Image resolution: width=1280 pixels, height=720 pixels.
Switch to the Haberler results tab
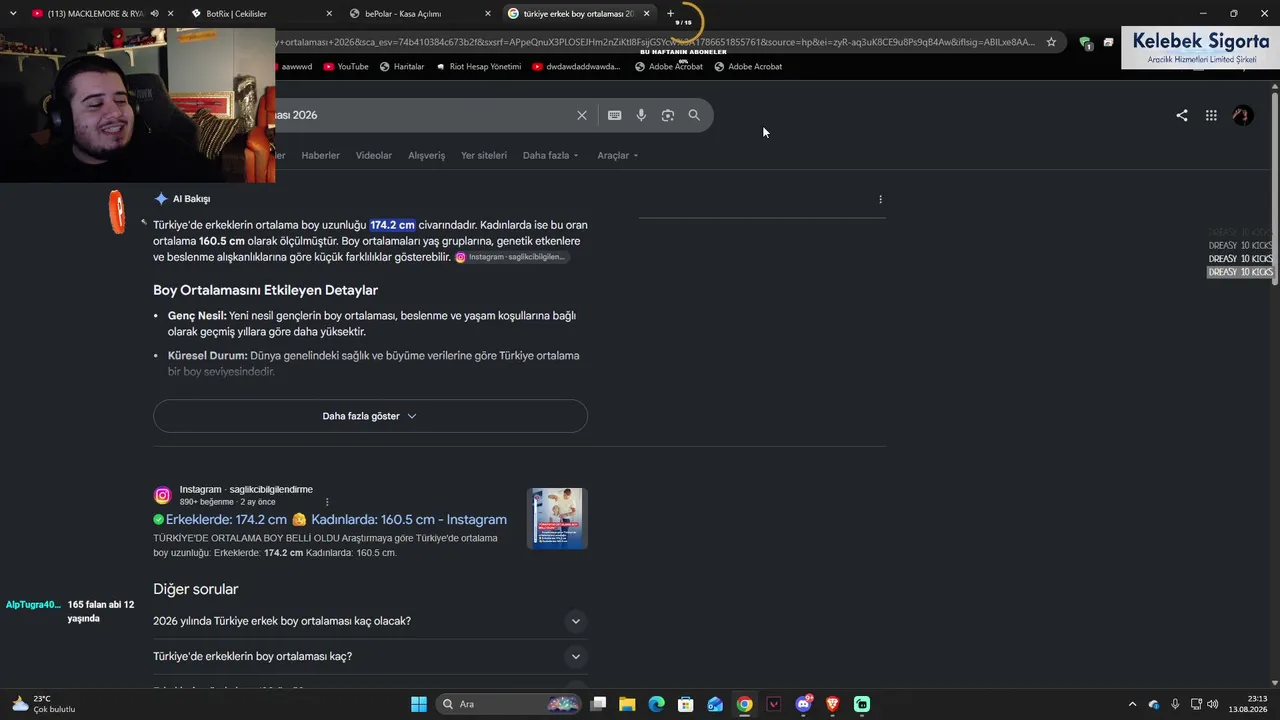point(321,156)
